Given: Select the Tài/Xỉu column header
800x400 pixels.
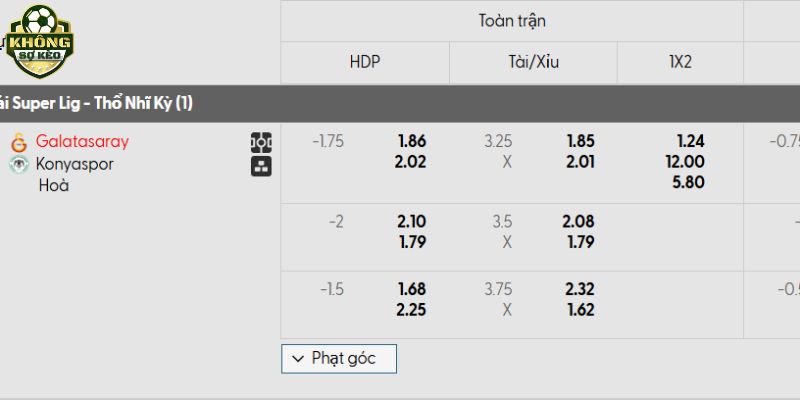Looking at the screenshot, I should (533, 62).
